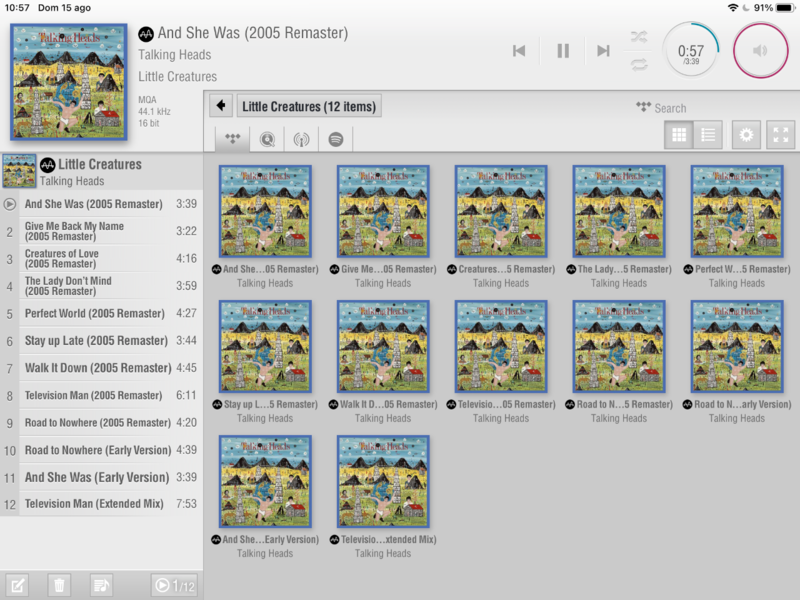Image resolution: width=800 pixels, height=600 pixels.
Task: Pause the current track playback
Action: (563, 51)
